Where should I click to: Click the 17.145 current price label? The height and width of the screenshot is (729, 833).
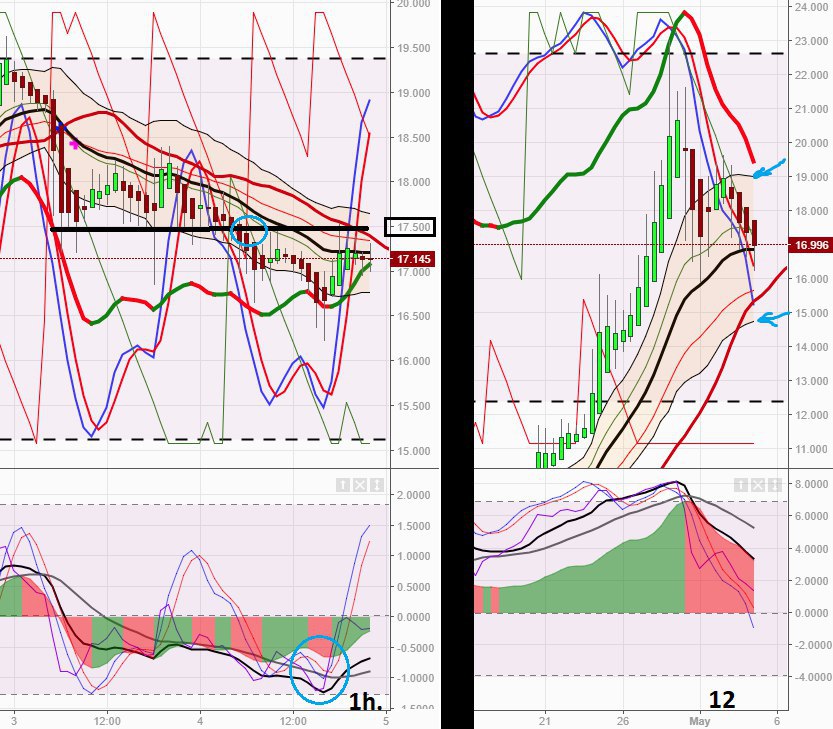pyautogui.click(x=413, y=259)
